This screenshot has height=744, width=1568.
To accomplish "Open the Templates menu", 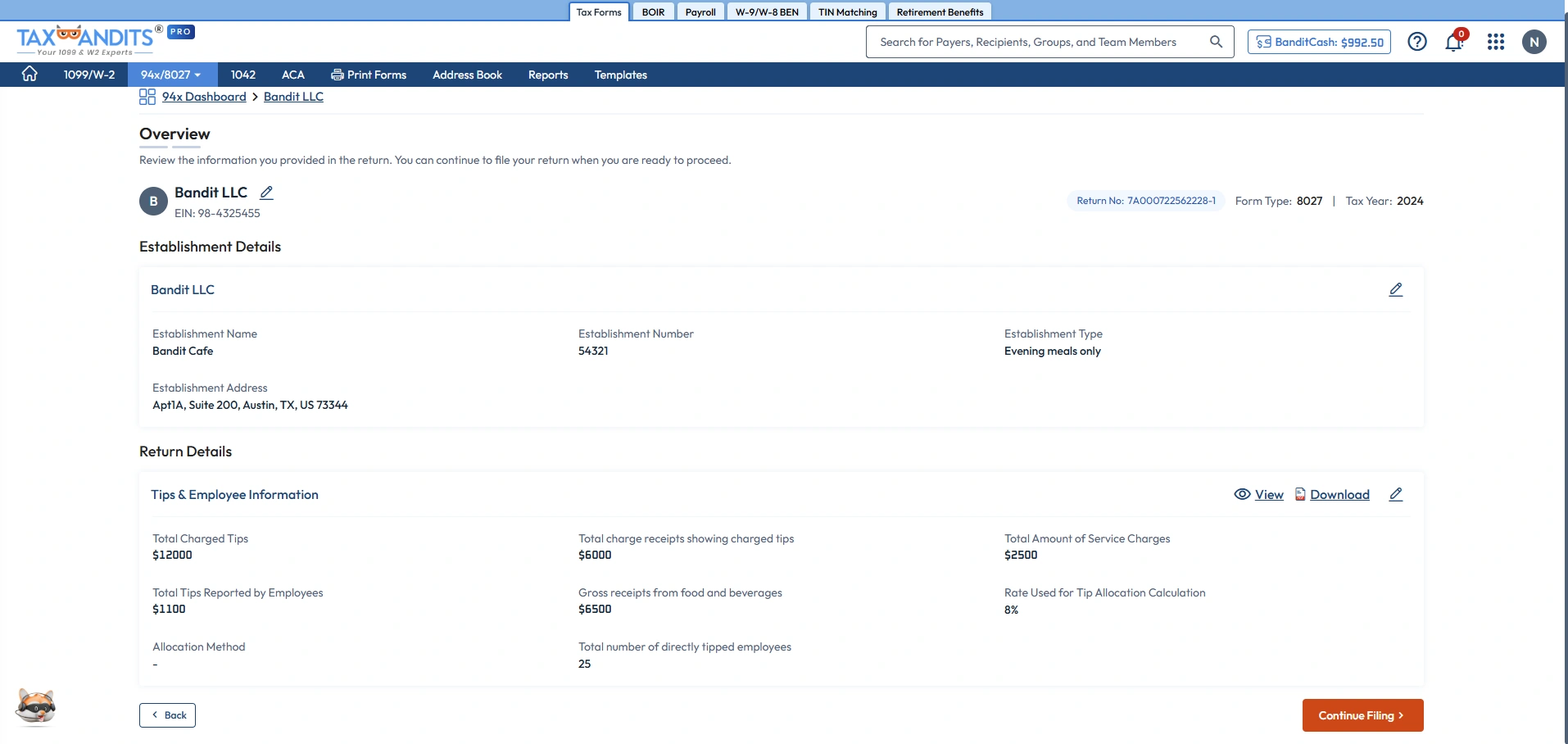I will click(x=621, y=75).
